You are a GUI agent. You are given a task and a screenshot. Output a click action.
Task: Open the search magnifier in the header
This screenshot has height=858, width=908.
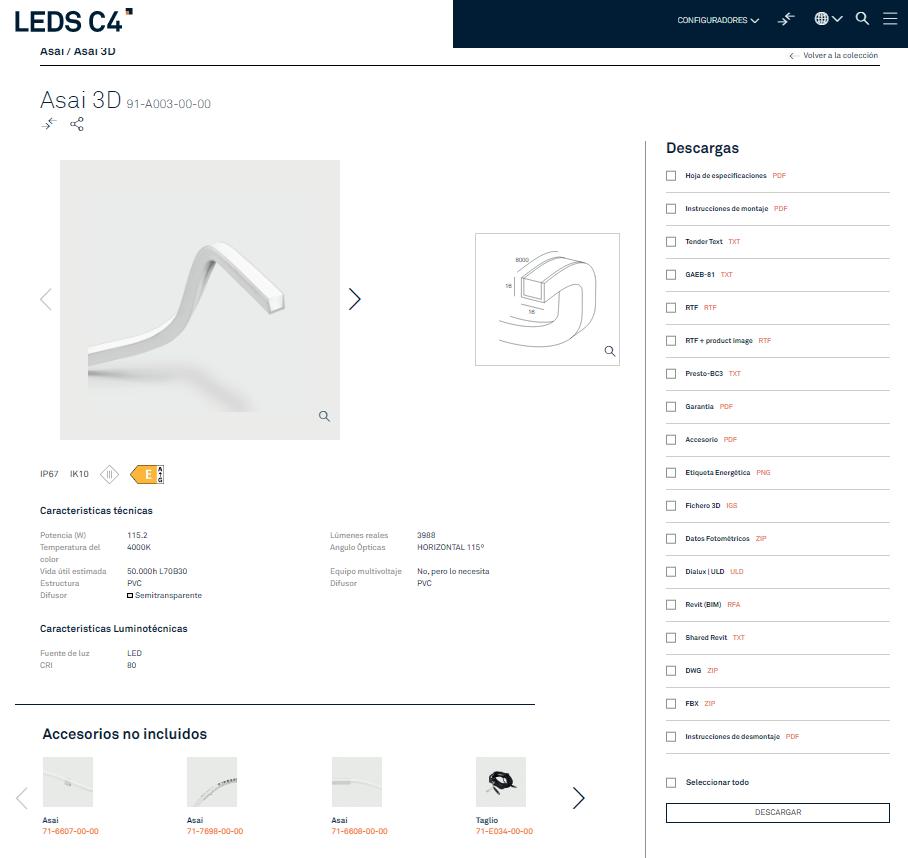tap(862, 19)
